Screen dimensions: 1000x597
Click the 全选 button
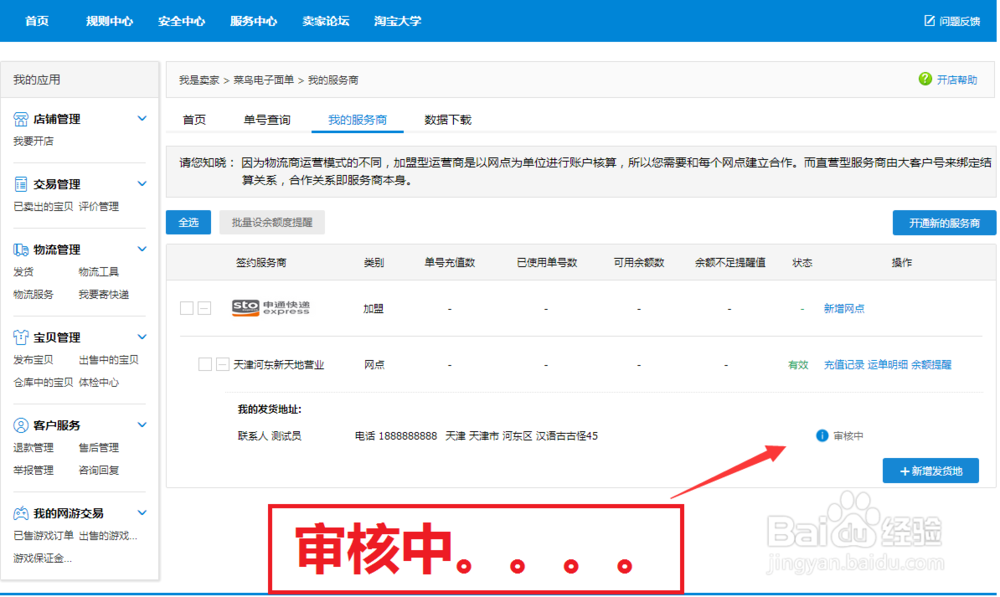(x=188, y=223)
